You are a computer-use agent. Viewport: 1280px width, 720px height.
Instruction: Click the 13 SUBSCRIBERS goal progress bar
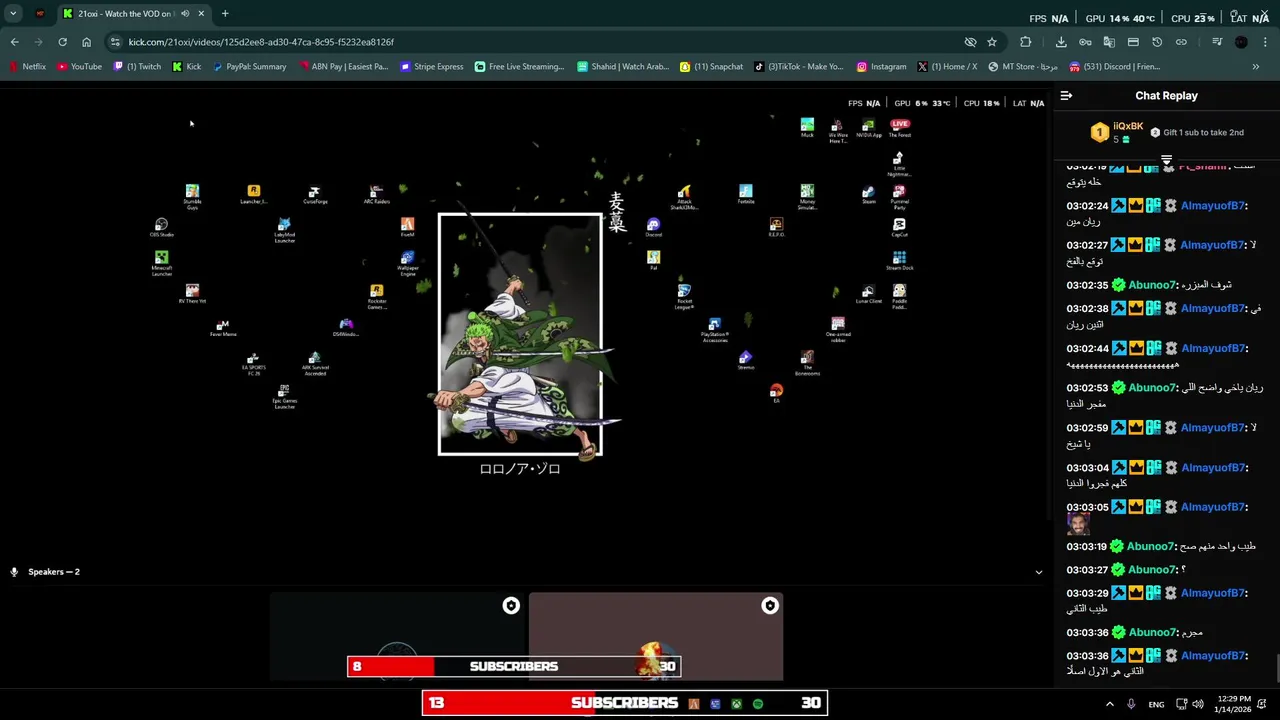pyautogui.click(x=625, y=703)
